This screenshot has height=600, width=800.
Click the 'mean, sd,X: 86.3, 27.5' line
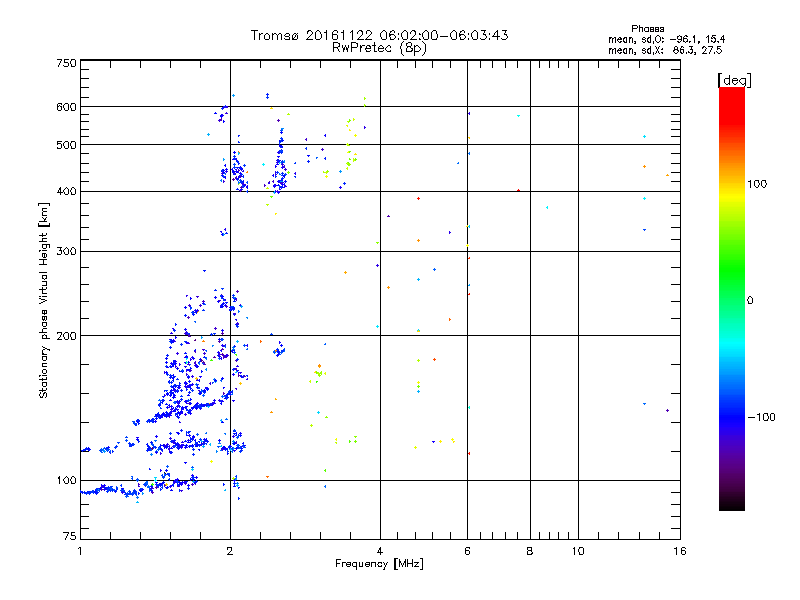click(x=665, y=50)
